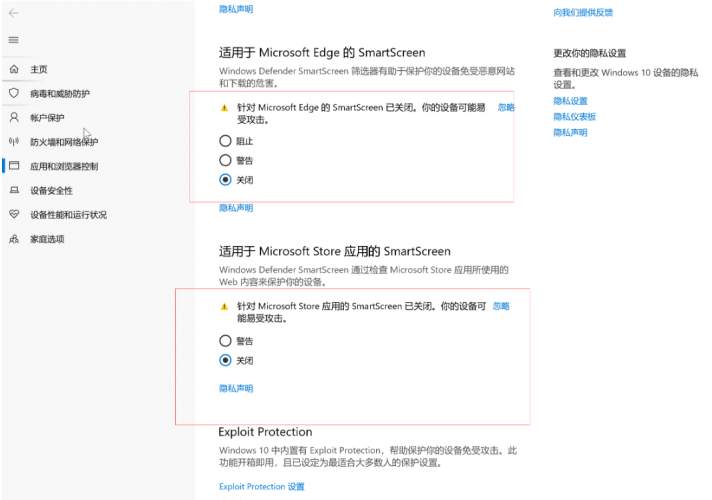Image resolution: width=712 pixels, height=500 pixels.
Task: Click the shield icon for 病毒和威胁防护
Action: [x=14, y=93]
